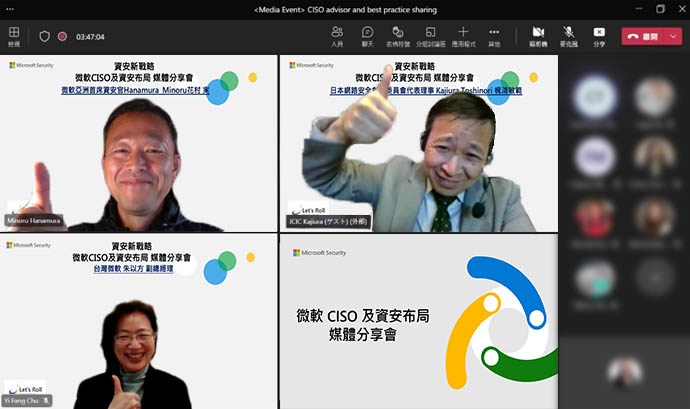Expand the dropdown arrow beside Leave
The height and width of the screenshot is (409, 690).
pyautogui.click(x=674, y=37)
